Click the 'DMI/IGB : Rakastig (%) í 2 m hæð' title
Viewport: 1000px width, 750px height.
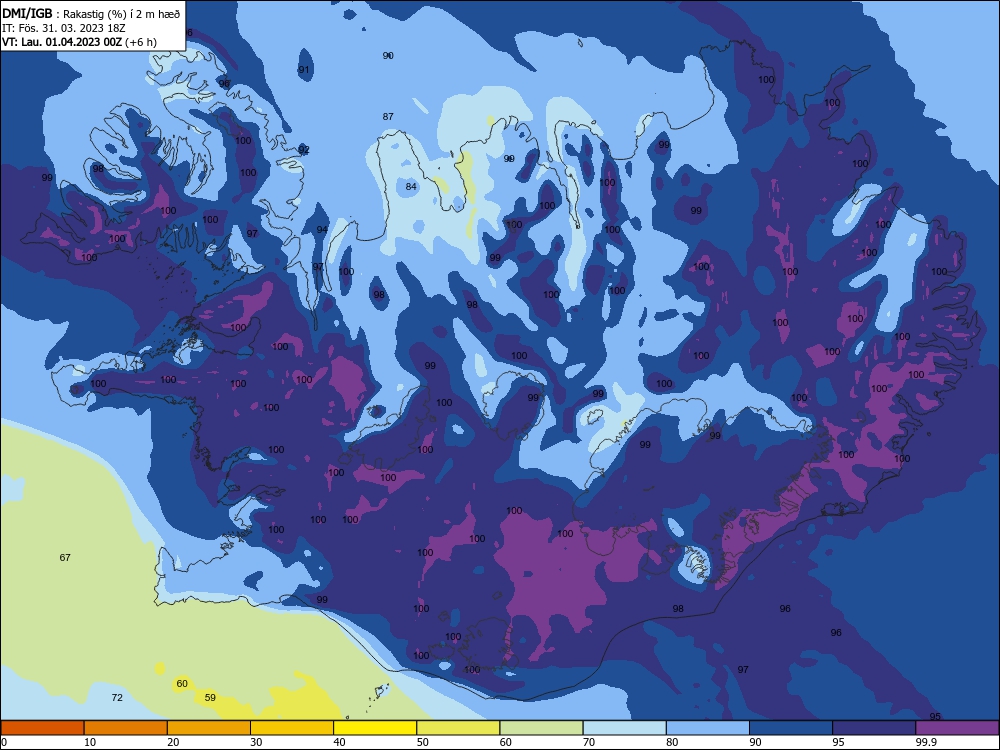[91, 13]
